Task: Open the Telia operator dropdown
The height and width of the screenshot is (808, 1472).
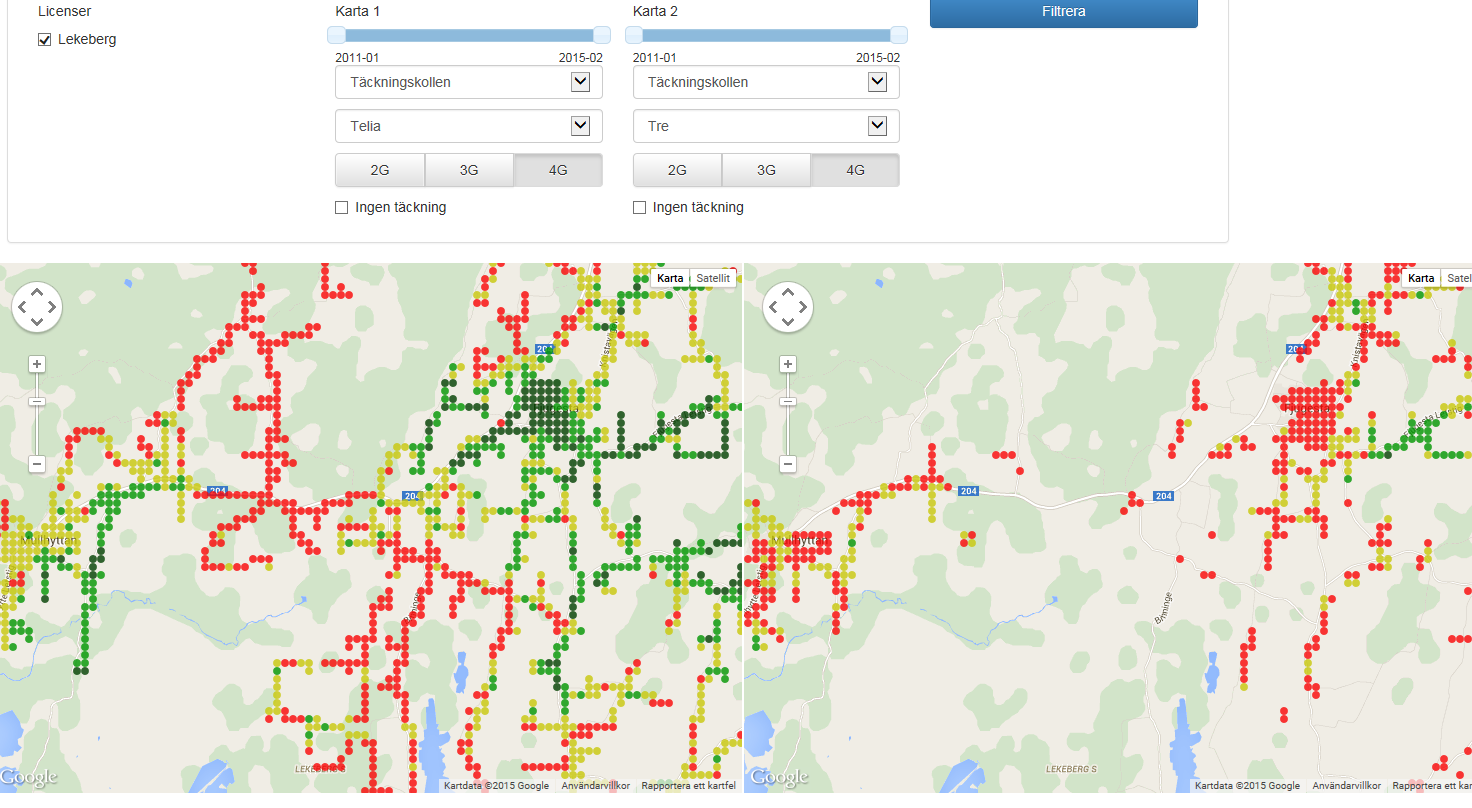Action: [469, 126]
